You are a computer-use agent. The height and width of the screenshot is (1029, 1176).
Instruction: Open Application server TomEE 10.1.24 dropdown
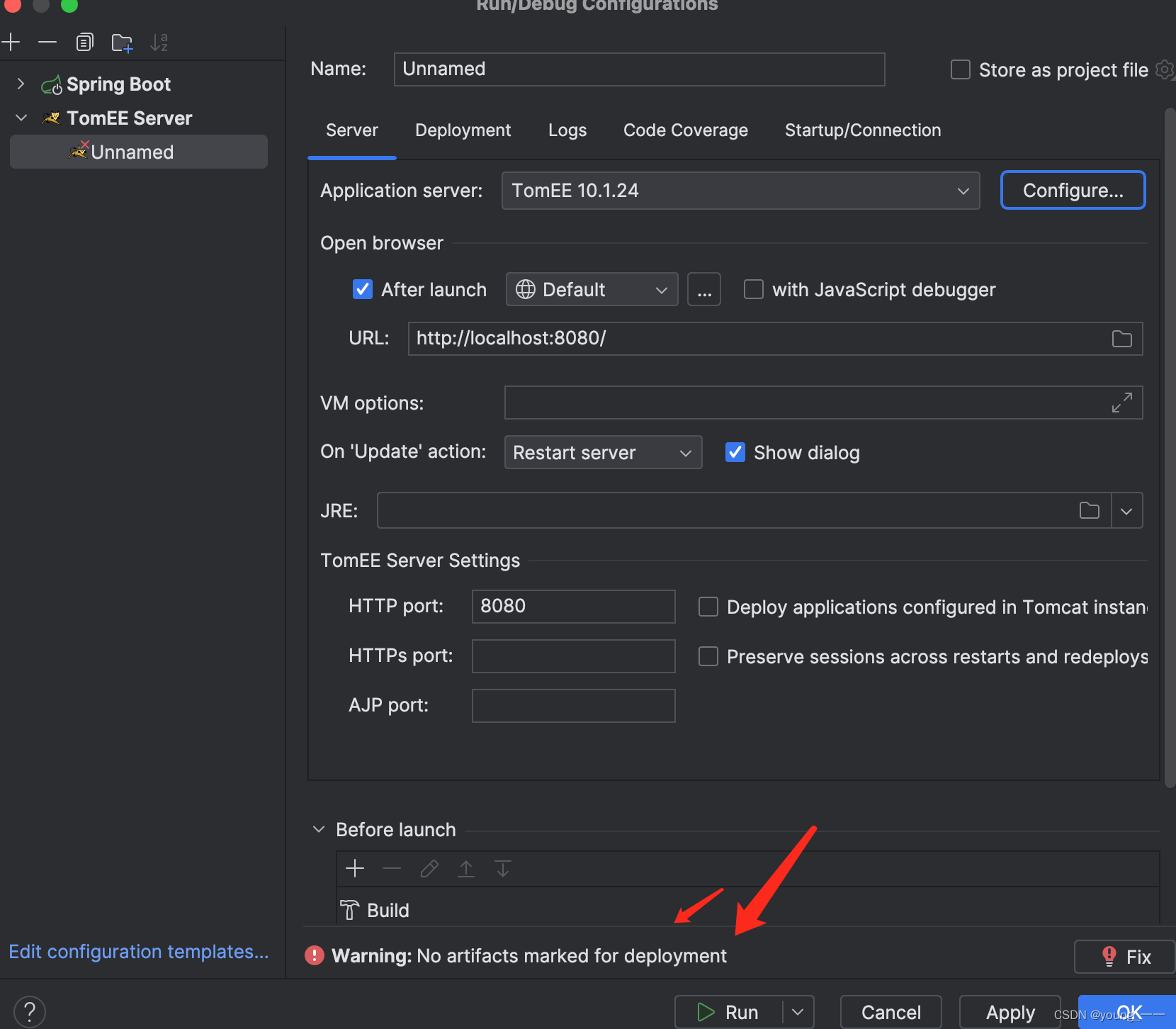click(x=740, y=191)
